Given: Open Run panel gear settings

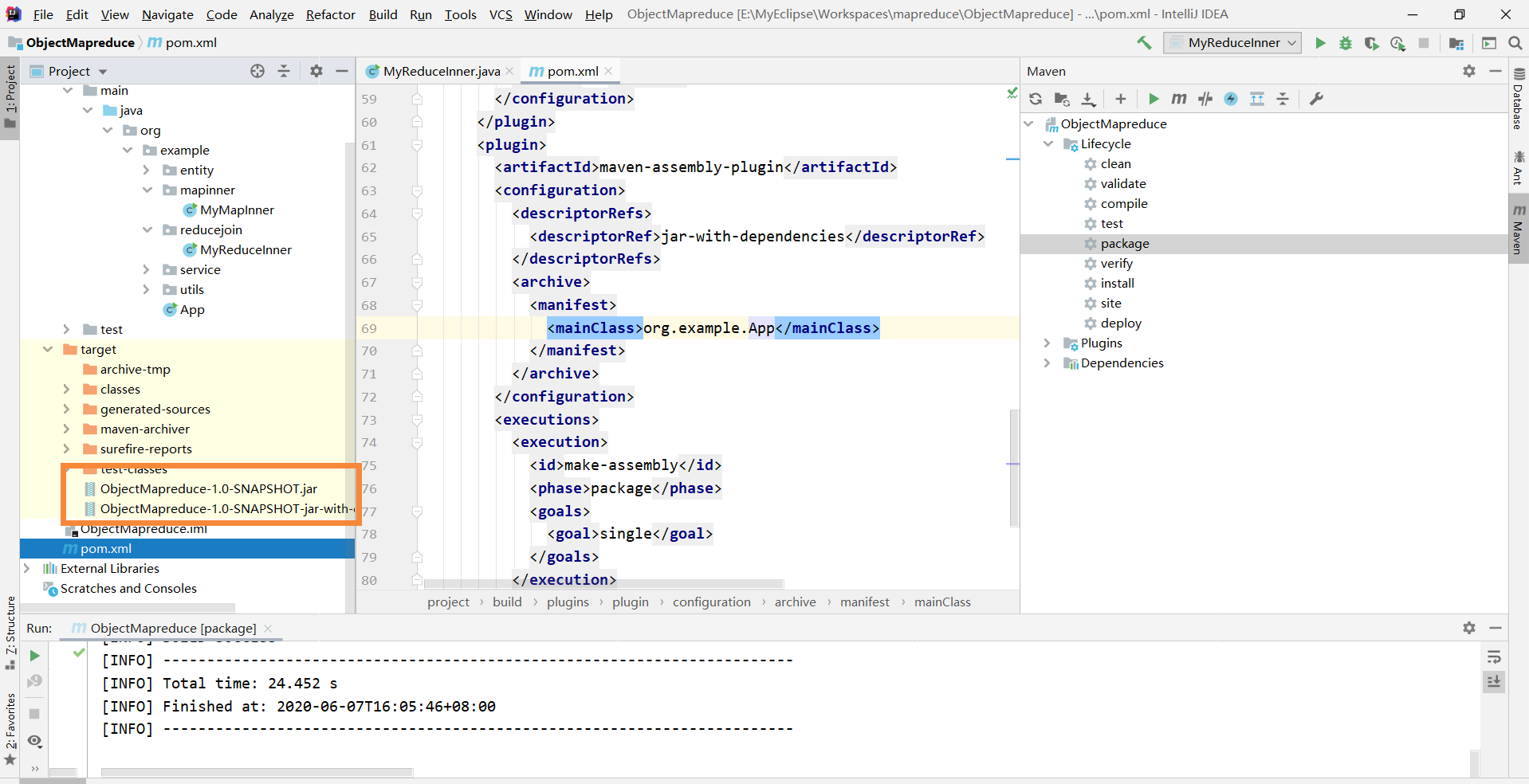Looking at the screenshot, I should (1469, 628).
